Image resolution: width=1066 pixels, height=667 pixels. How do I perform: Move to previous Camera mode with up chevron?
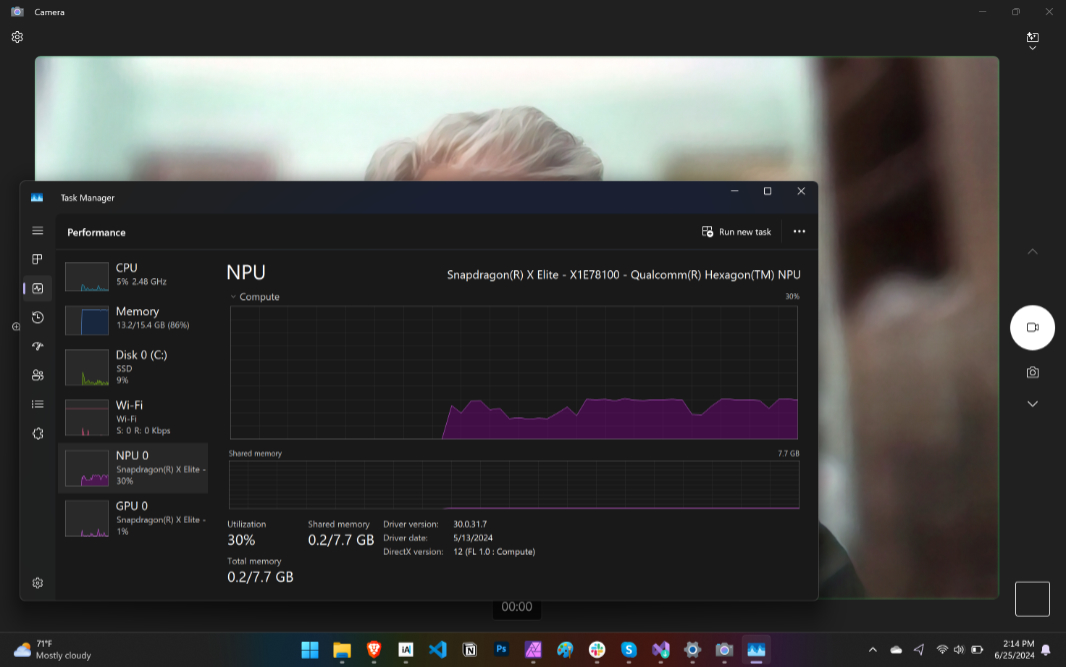[x=1032, y=252]
